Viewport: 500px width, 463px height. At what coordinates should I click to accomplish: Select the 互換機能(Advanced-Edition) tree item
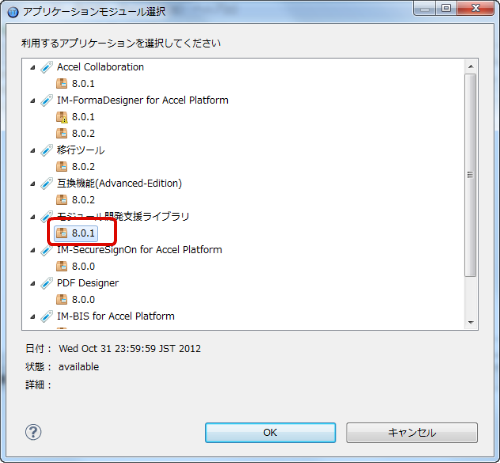[119, 183]
